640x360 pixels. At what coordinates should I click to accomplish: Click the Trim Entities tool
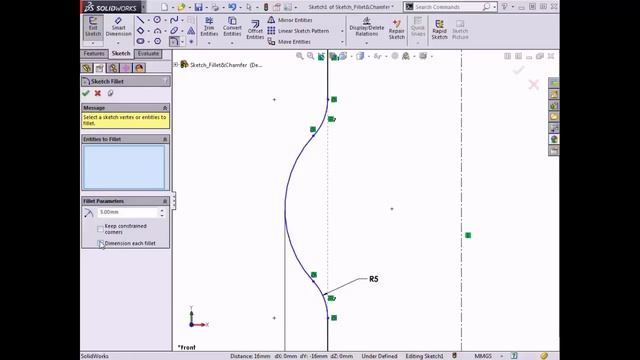coord(209,27)
